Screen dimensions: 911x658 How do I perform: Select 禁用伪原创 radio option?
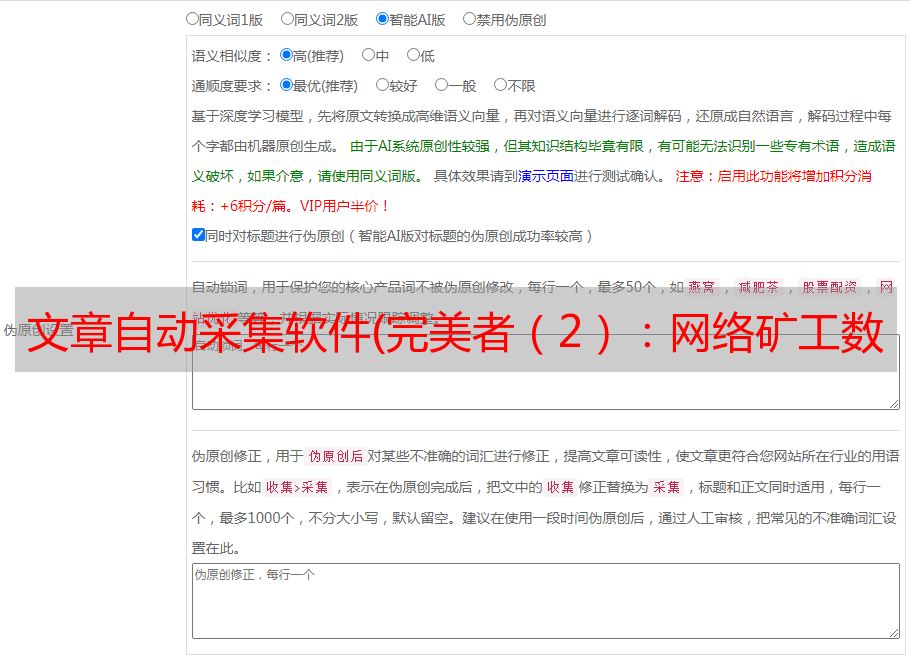469,19
